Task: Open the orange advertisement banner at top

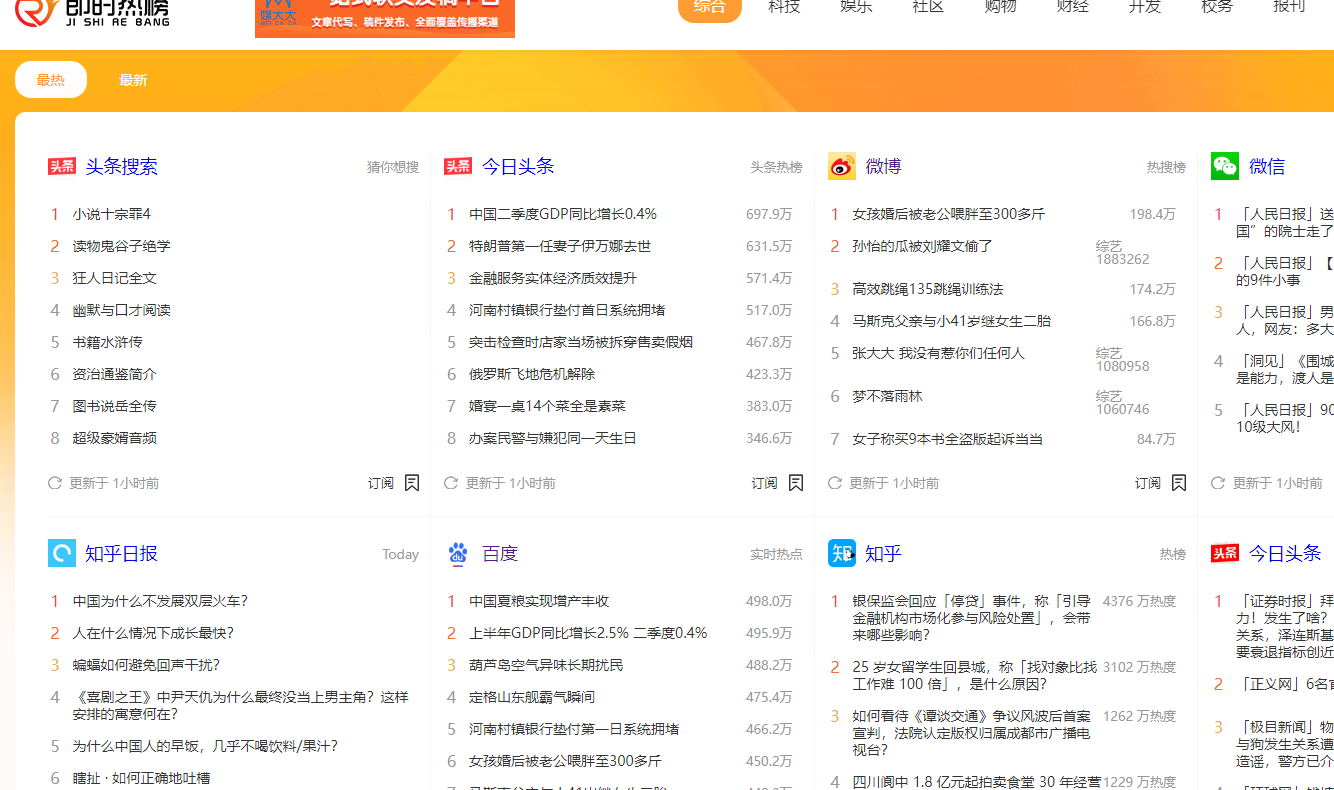Action: (385, 18)
